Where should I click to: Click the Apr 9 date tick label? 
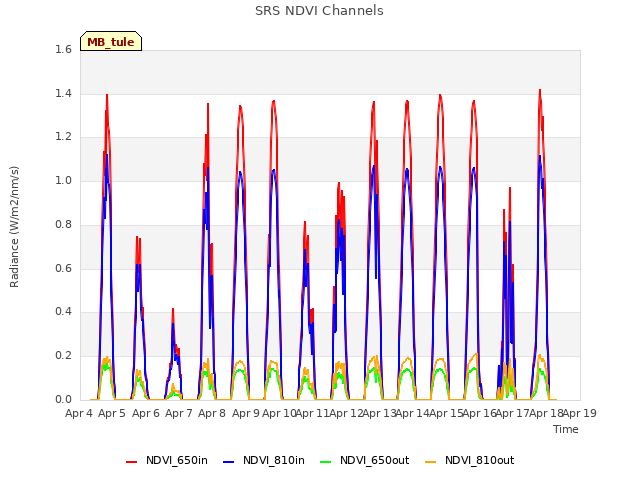pyautogui.click(x=246, y=413)
